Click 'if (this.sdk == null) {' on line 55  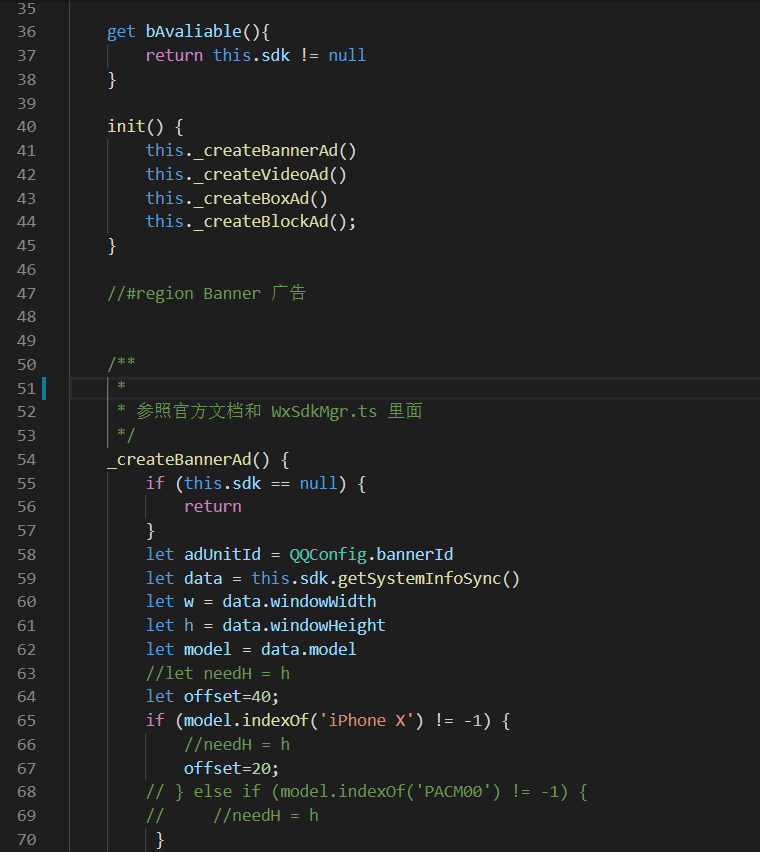click(x=255, y=484)
